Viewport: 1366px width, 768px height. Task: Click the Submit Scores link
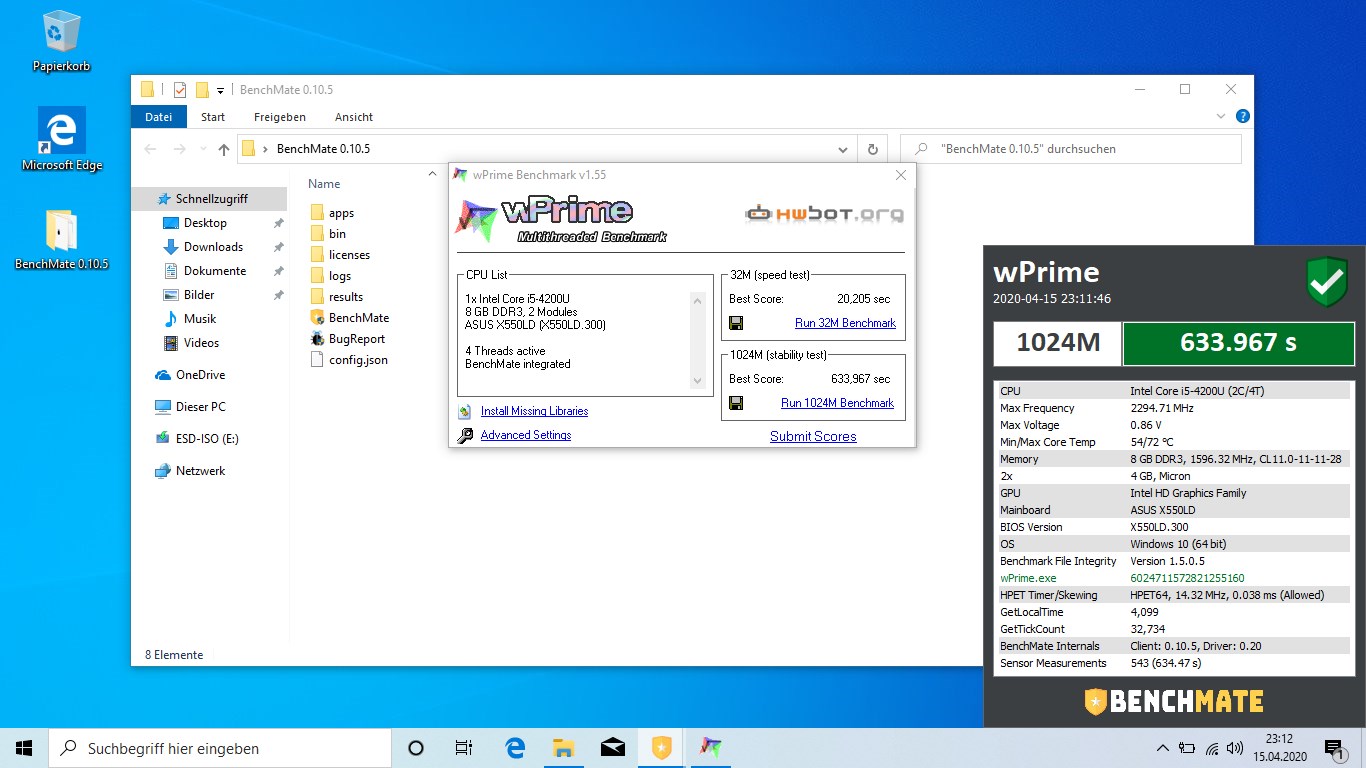pos(813,436)
